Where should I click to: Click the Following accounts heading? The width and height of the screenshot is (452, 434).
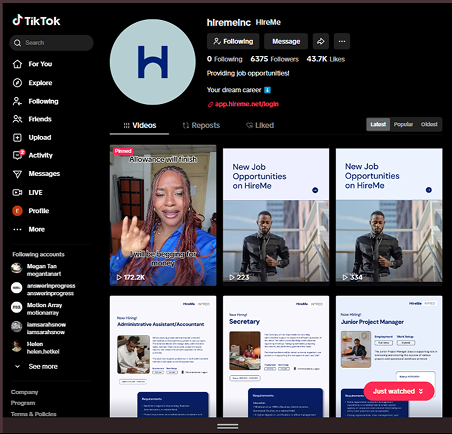point(38,254)
